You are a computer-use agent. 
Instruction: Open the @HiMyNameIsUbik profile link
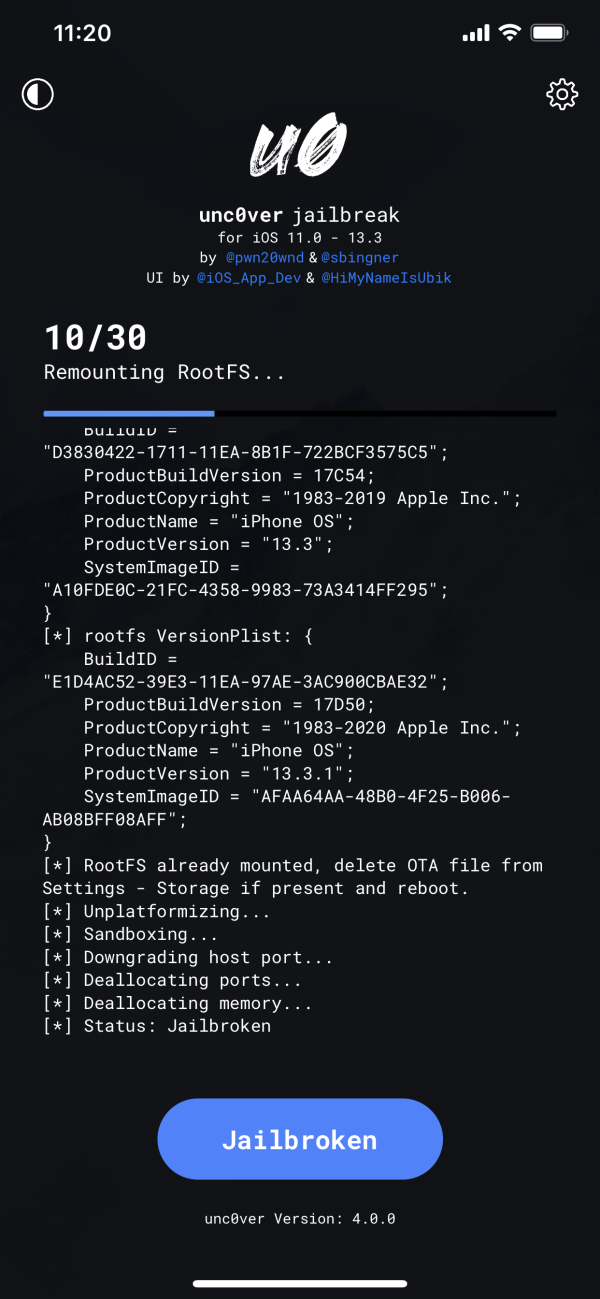point(386,278)
